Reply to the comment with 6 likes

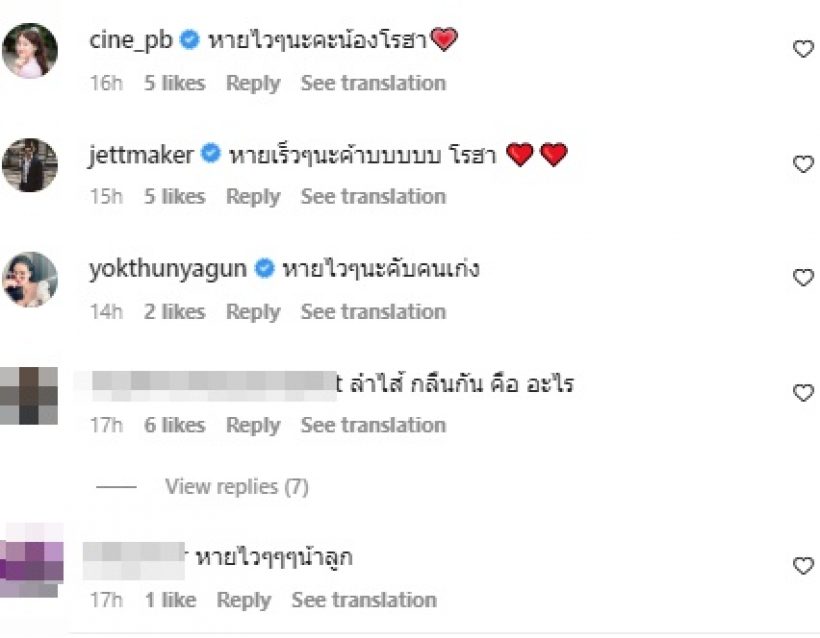pyautogui.click(x=252, y=426)
